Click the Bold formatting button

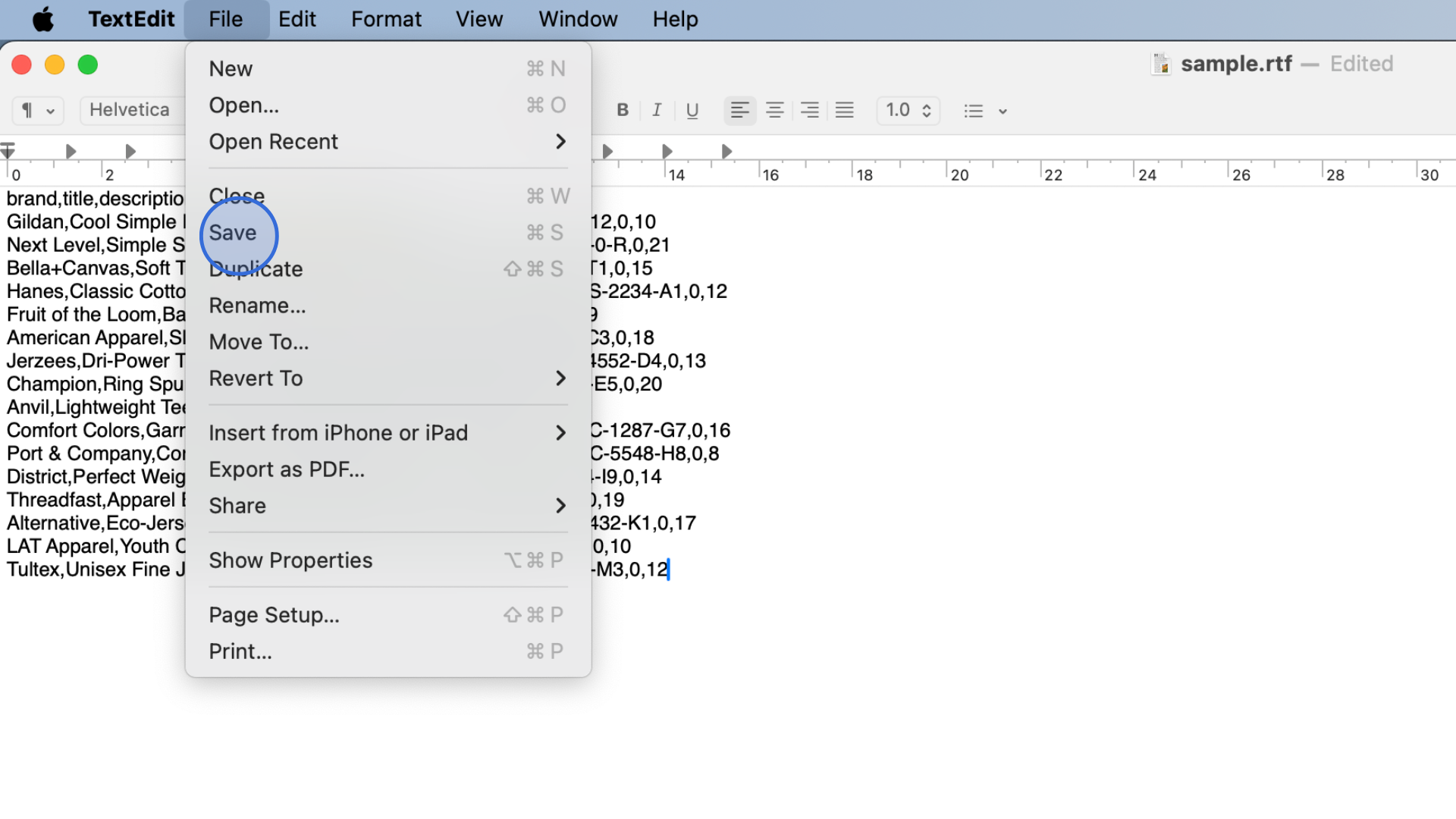pyautogui.click(x=623, y=111)
